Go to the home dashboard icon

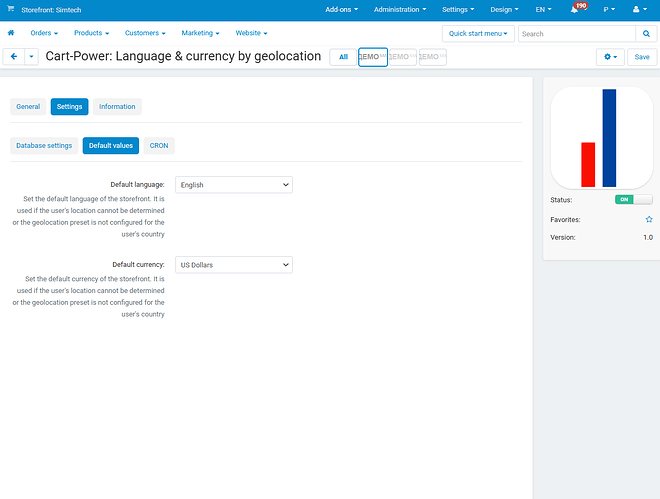pos(11,33)
